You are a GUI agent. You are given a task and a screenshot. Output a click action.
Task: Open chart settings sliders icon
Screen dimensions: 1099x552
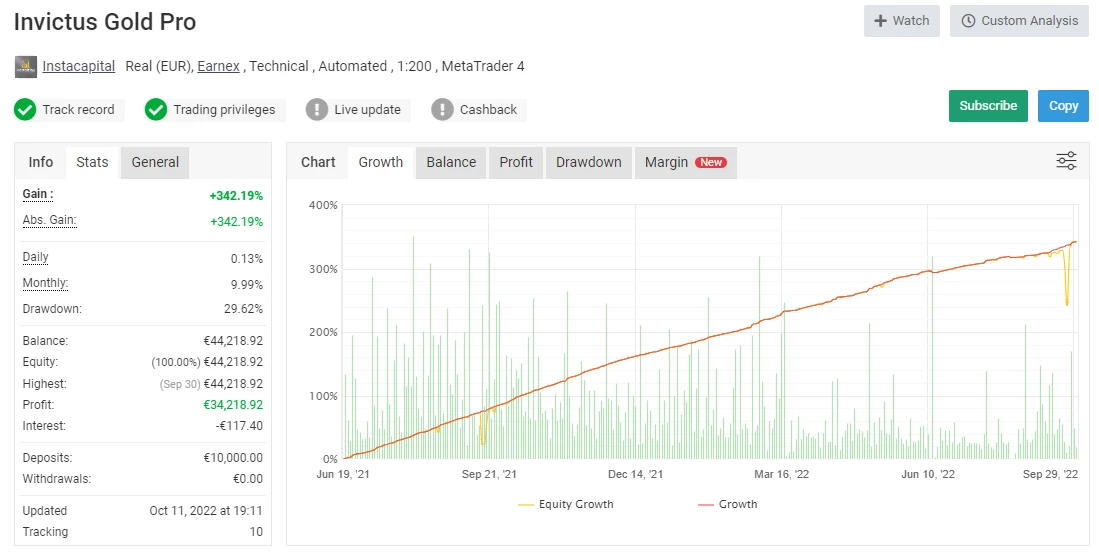[x=1066, y=161]
